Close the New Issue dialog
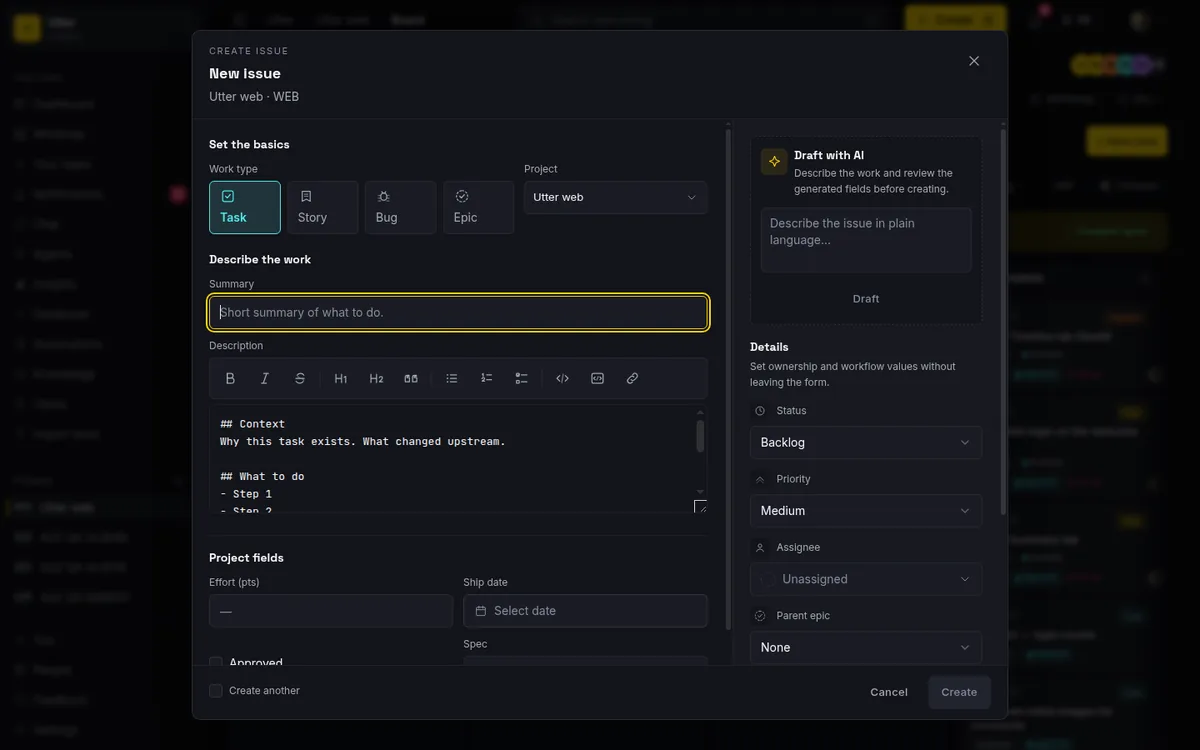 click(x=974, y=61)
